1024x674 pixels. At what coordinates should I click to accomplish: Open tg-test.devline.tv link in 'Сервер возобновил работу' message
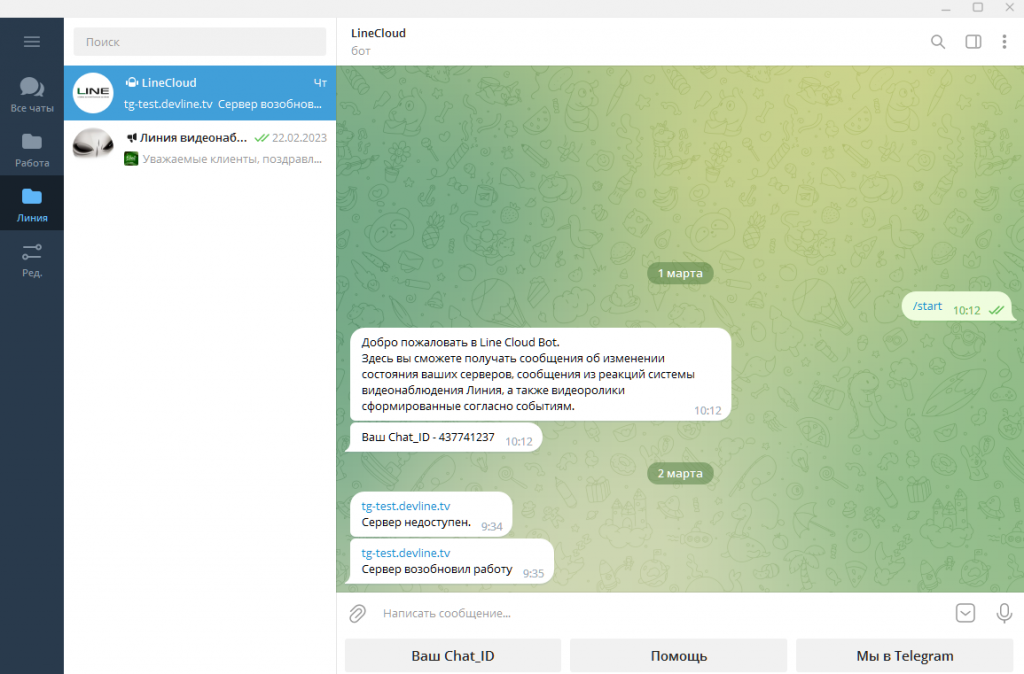pos(406,553)
